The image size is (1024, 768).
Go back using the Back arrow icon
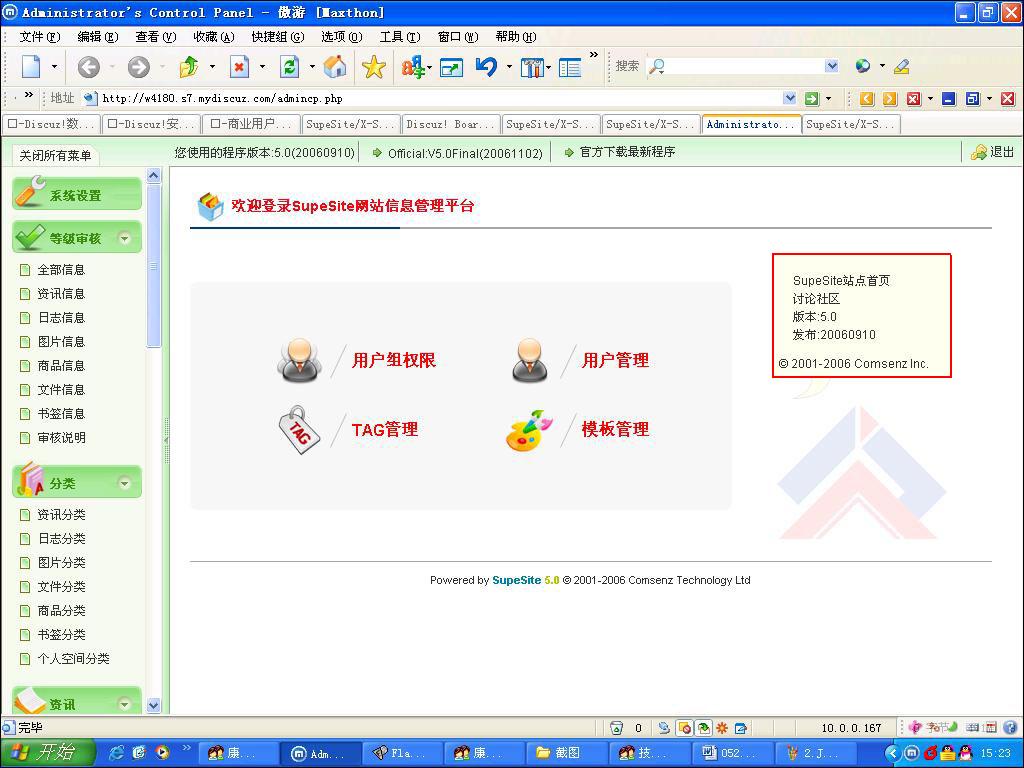pyautogui.click(x=89, y=67)
